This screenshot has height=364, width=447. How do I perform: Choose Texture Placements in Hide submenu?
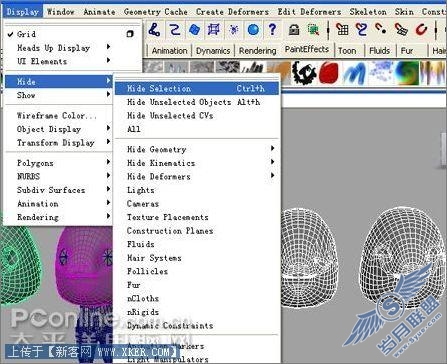(x=197, y=217)
